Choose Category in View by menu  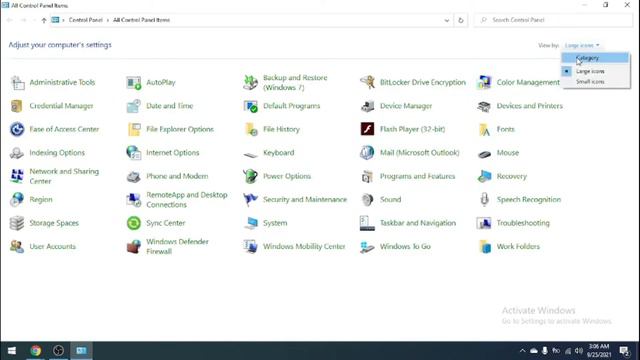click(x=595, y=58)
